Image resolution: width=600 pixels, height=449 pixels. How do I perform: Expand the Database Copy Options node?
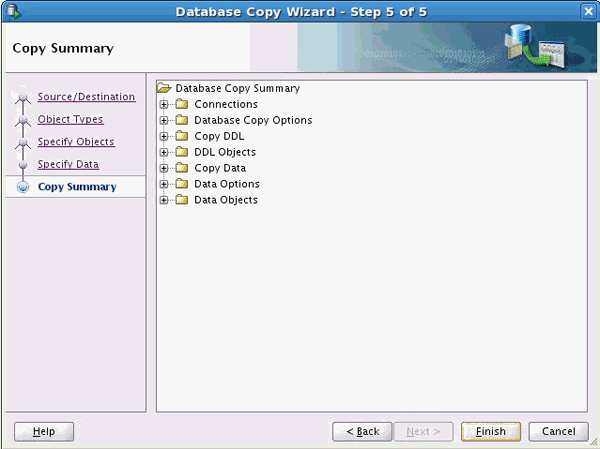coord(164,121)
